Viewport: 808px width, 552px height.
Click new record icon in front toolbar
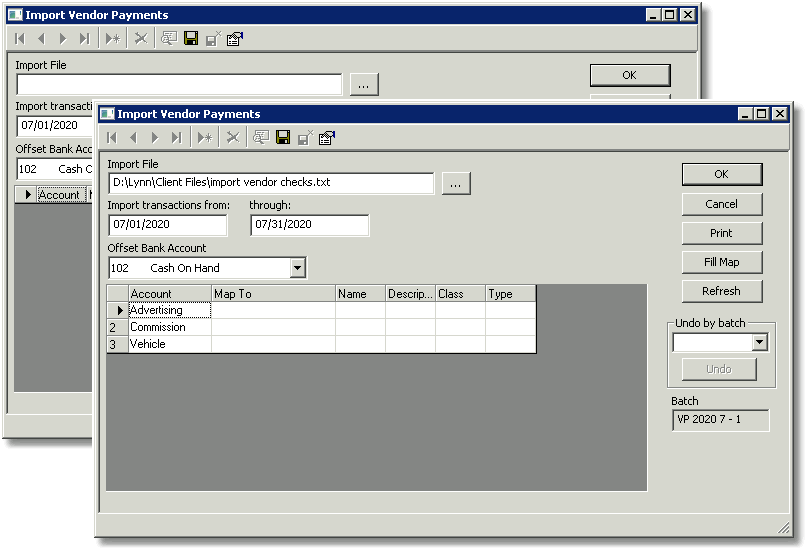point(205,138)
